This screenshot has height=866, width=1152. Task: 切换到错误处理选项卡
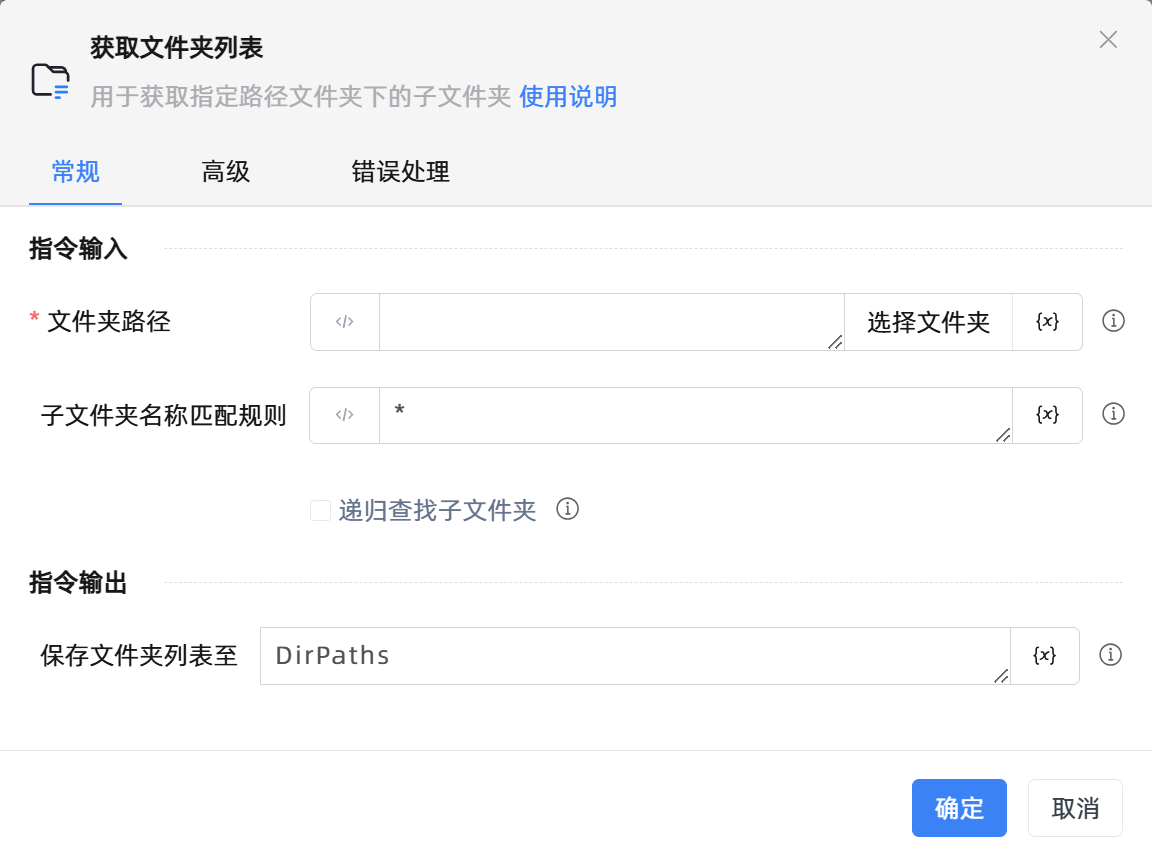pos(400,172)
